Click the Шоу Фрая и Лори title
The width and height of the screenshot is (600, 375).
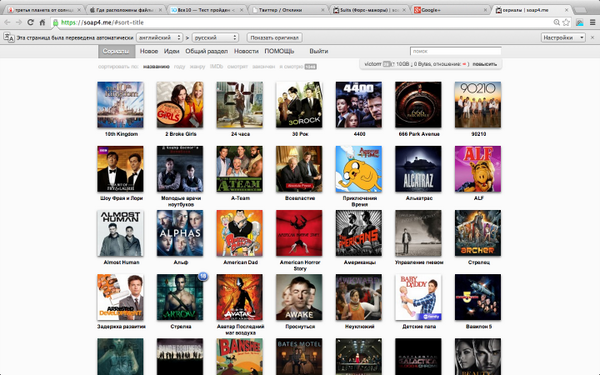click(121, 198)
